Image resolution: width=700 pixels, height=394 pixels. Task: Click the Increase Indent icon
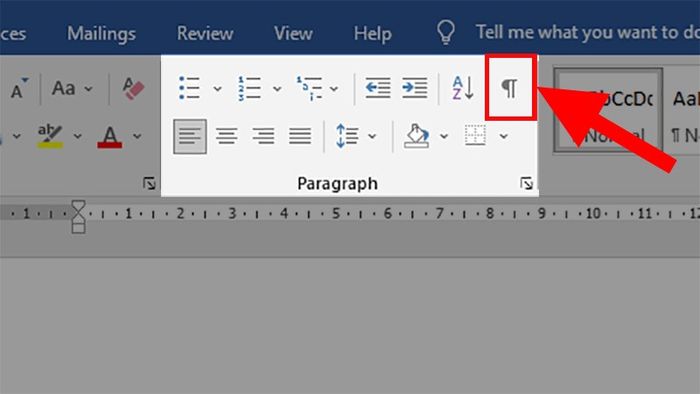tap(414, 88)
